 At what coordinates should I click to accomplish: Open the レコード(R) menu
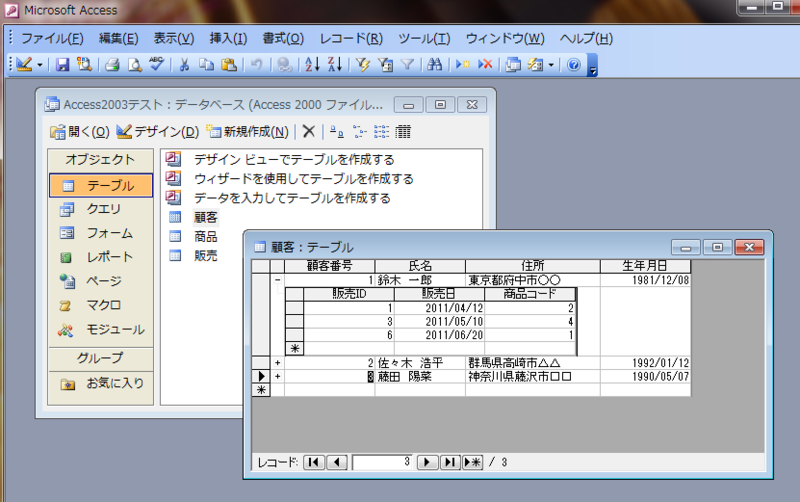click(351, 38)
